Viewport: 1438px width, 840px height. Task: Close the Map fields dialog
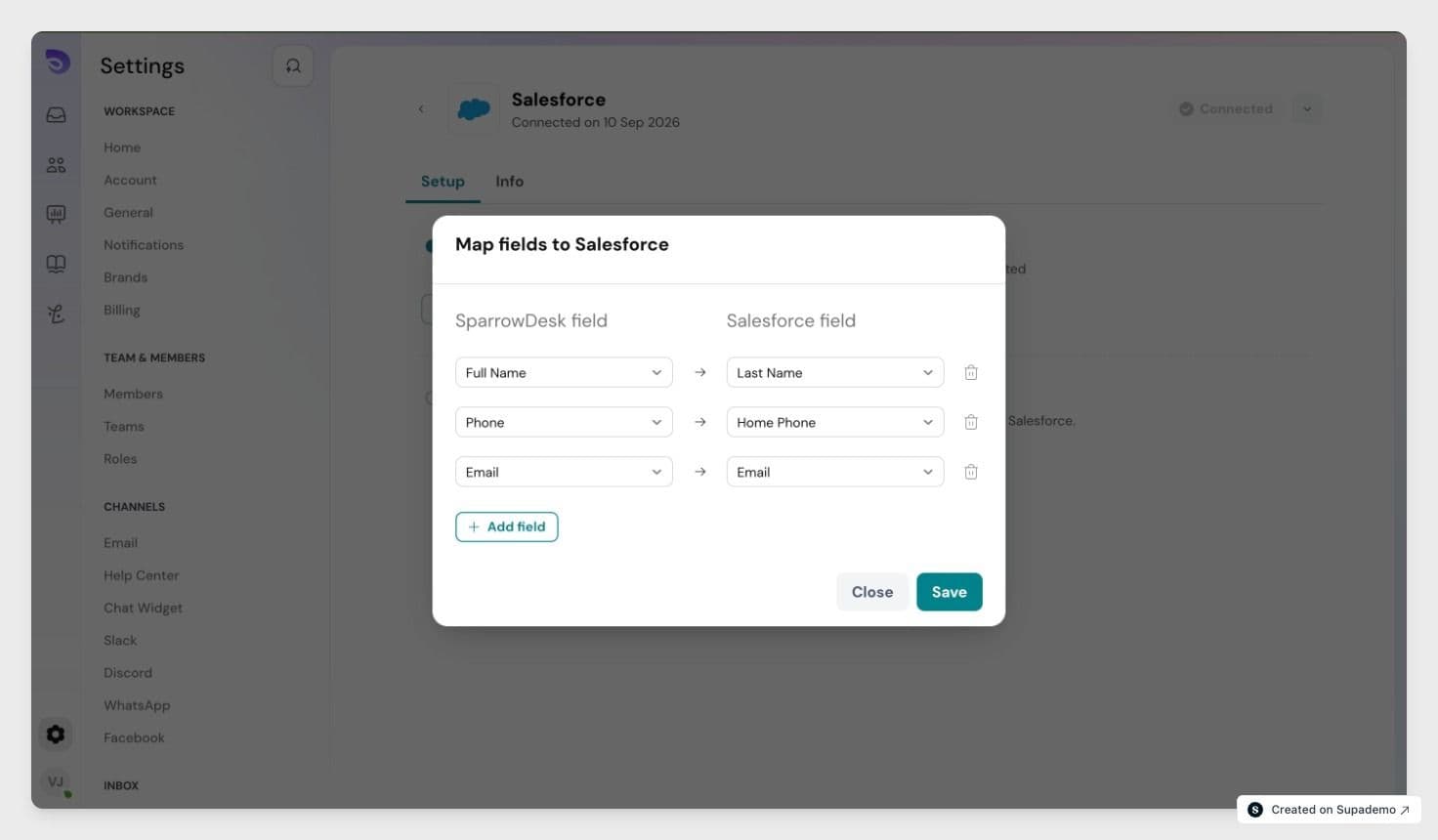coord(872,592)
